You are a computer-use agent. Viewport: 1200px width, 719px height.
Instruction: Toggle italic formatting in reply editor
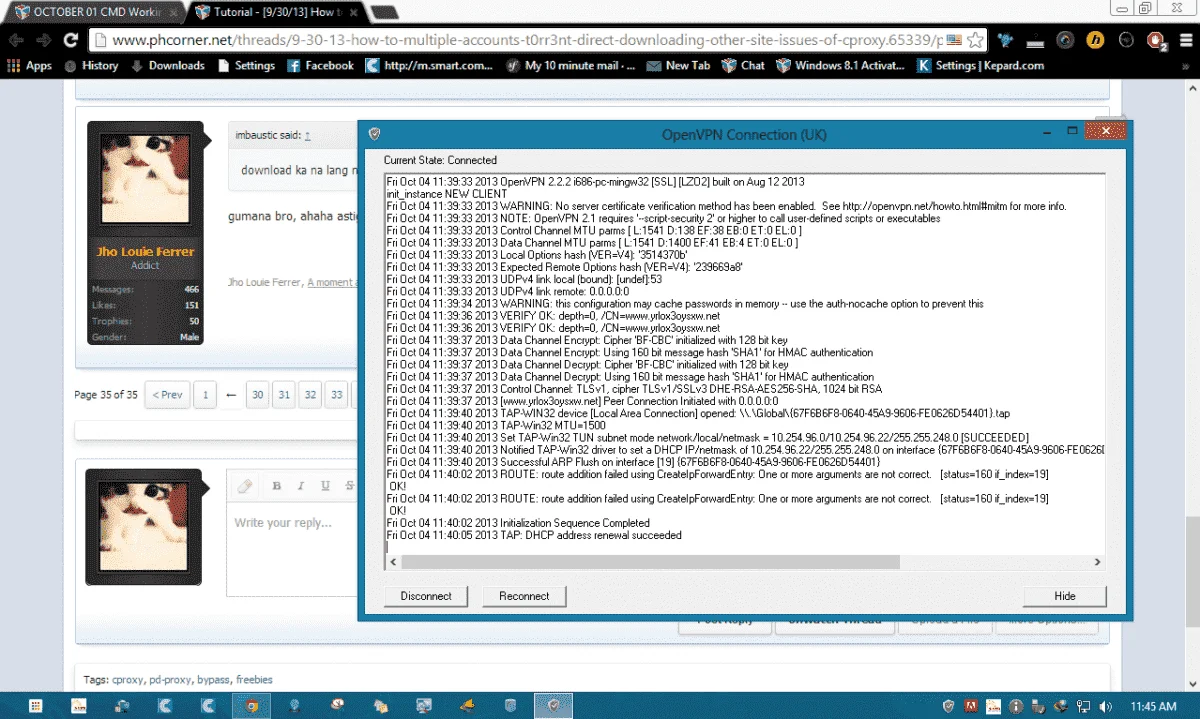point(301,486)
